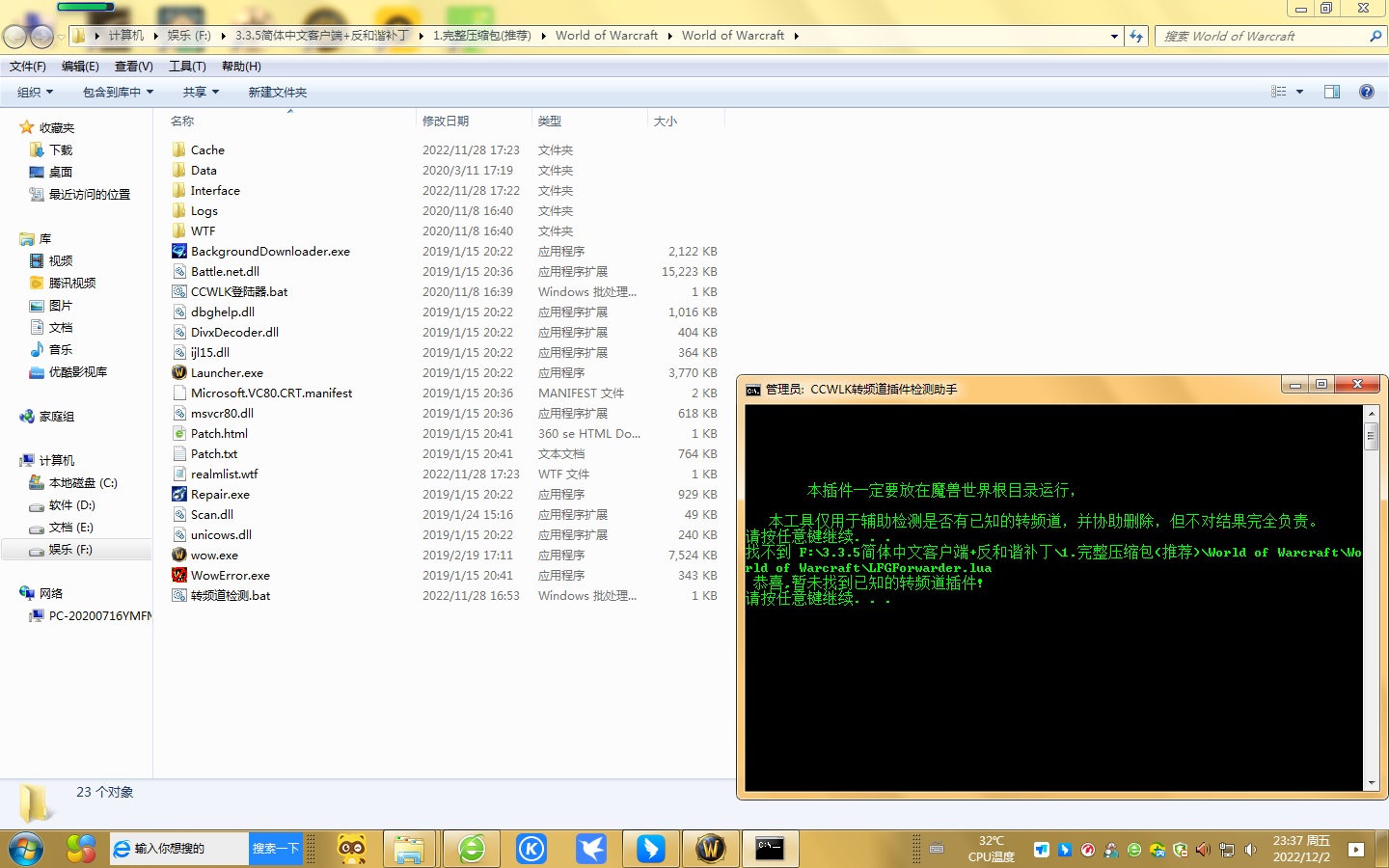Click the wow.exe application icon
Screen dimensions: 1389x868
point(179,555)
